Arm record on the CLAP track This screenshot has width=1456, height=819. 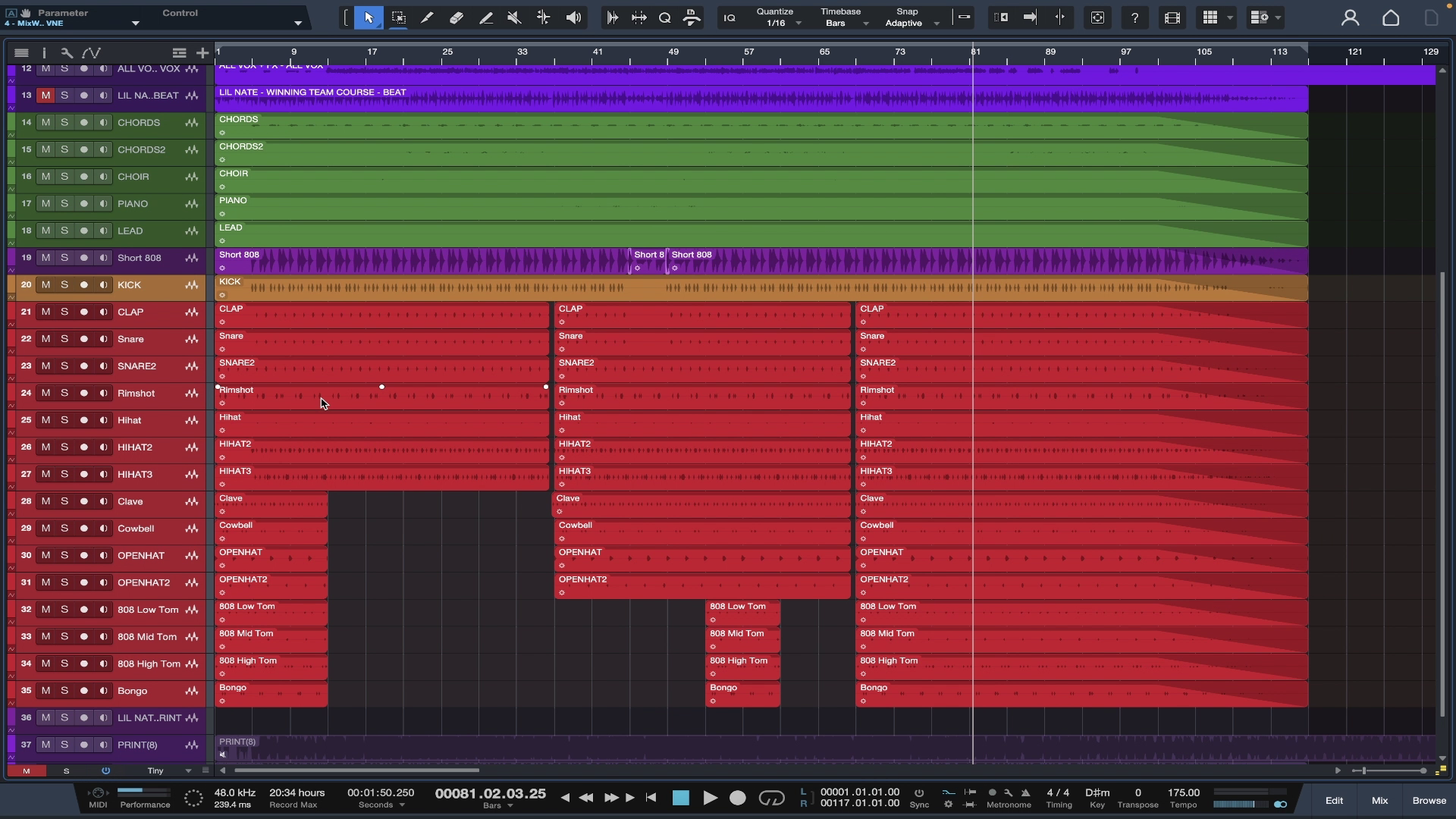(x=83, y=312)
